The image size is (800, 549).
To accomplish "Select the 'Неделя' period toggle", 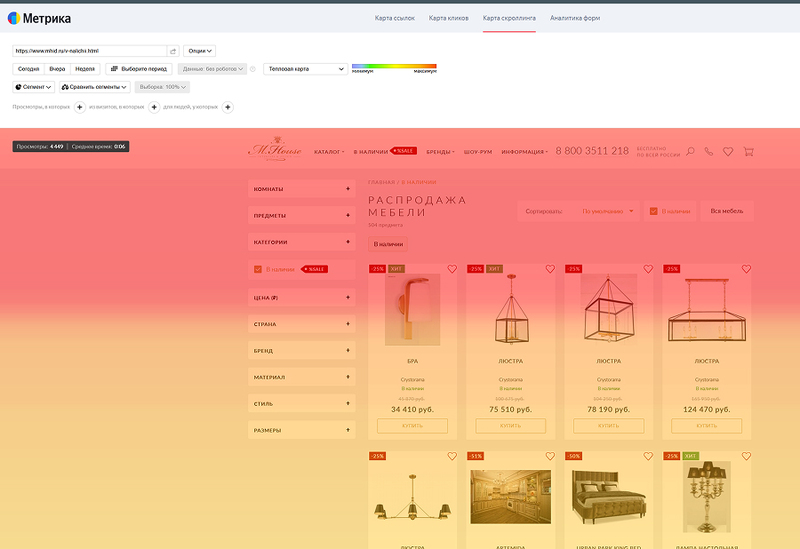I will pos(85,69).
